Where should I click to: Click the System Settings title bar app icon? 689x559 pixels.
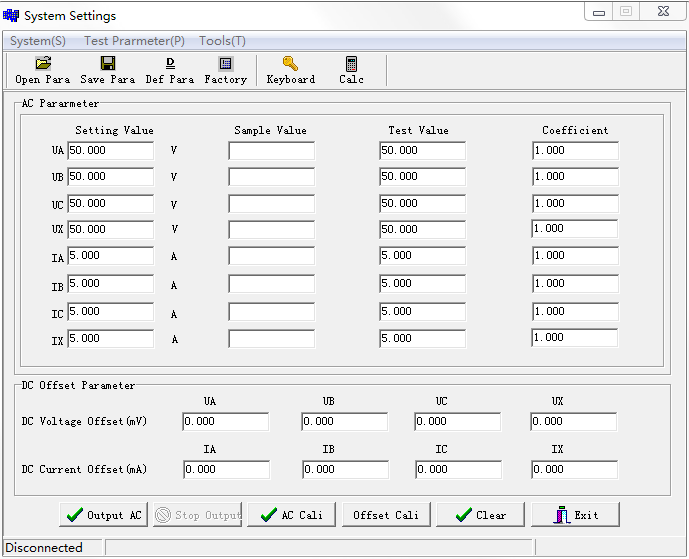point(11,16)
